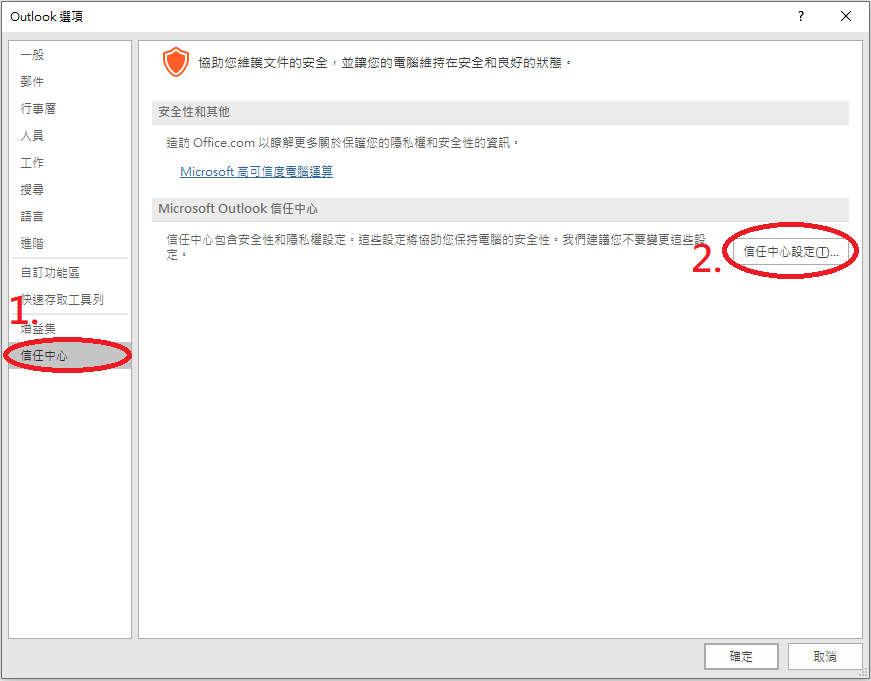The image size is (871, 681).
Task: Go to the 搜尋 options
Action: pyautogui.click(x=70, y=189)
